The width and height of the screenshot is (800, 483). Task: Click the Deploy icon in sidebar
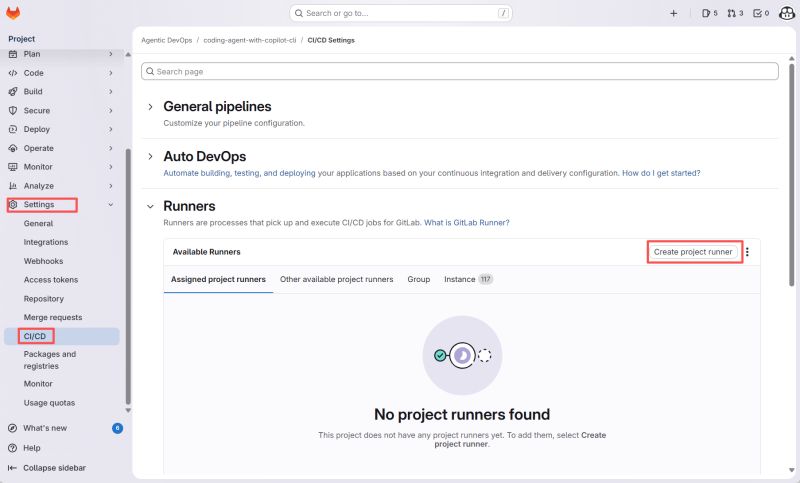tap(13, 130)
